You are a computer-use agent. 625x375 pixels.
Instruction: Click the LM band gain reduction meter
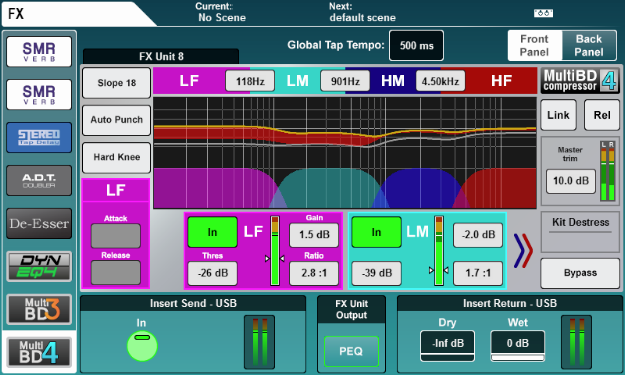click(x=439, y=251)
